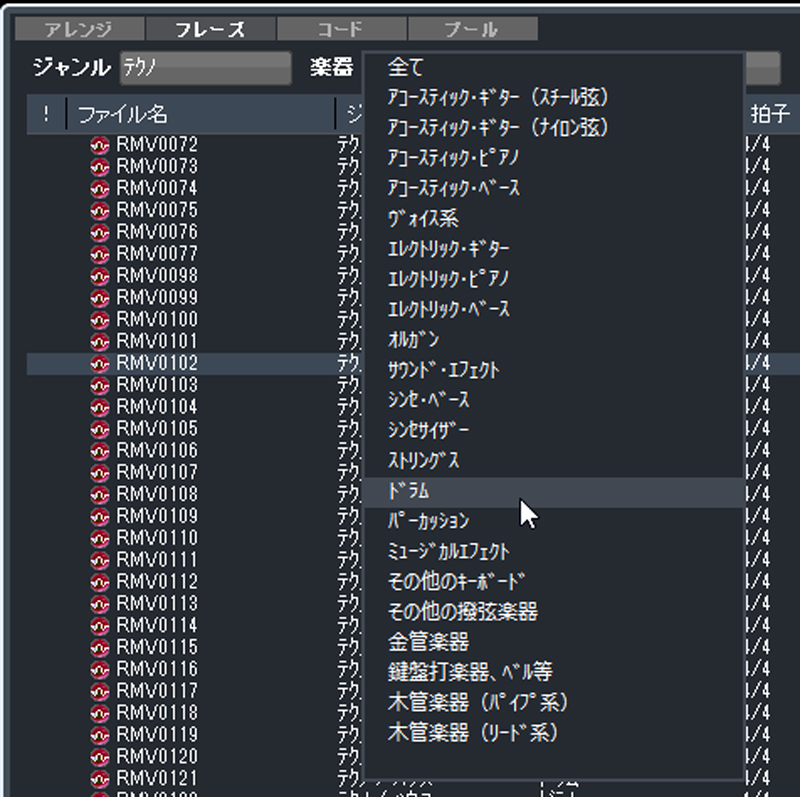Choose ヴォイス系 in the instrument list
Viewport: 800px width, 797px height.
click(554, 219)
